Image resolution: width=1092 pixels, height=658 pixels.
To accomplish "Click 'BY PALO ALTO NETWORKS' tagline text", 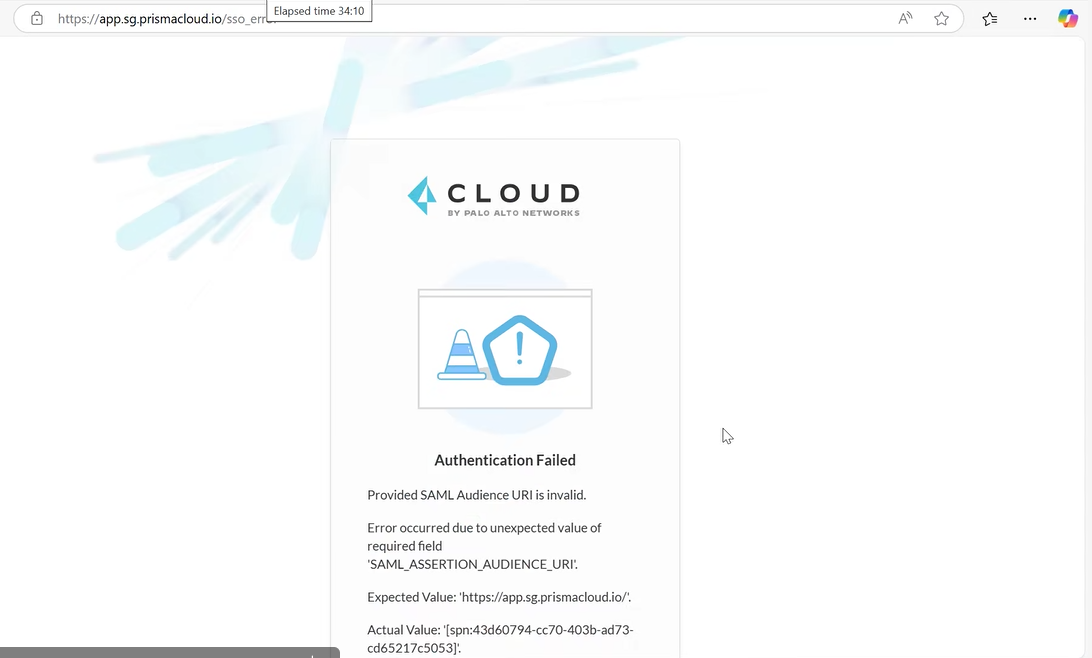I will [x=513, y=213].
